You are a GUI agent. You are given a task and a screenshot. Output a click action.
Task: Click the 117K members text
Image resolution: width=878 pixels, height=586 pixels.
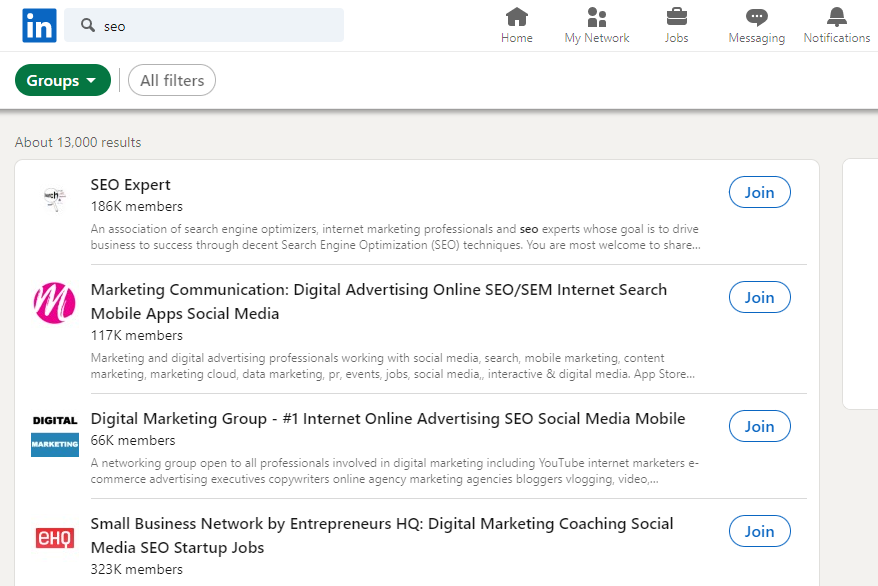pos(137,336)
